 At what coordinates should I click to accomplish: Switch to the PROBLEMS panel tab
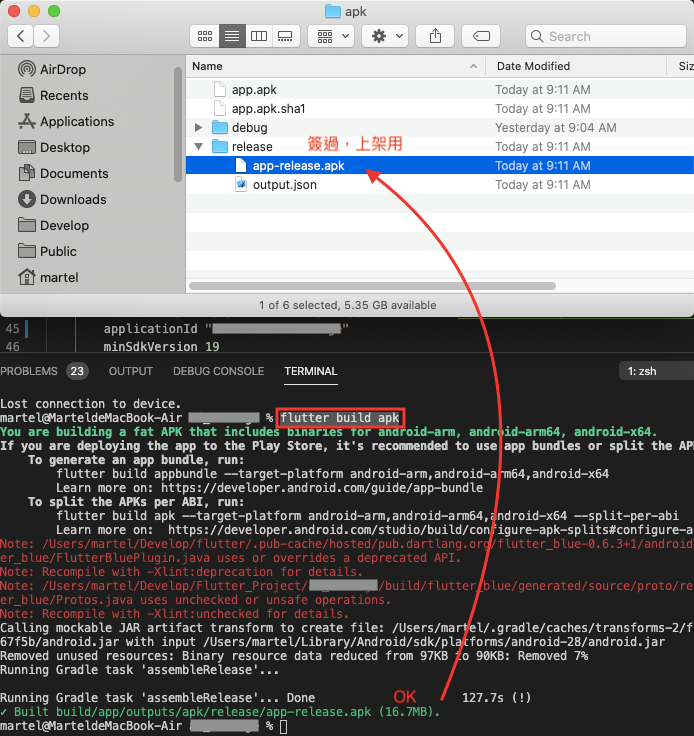click(x=29, y=371)
